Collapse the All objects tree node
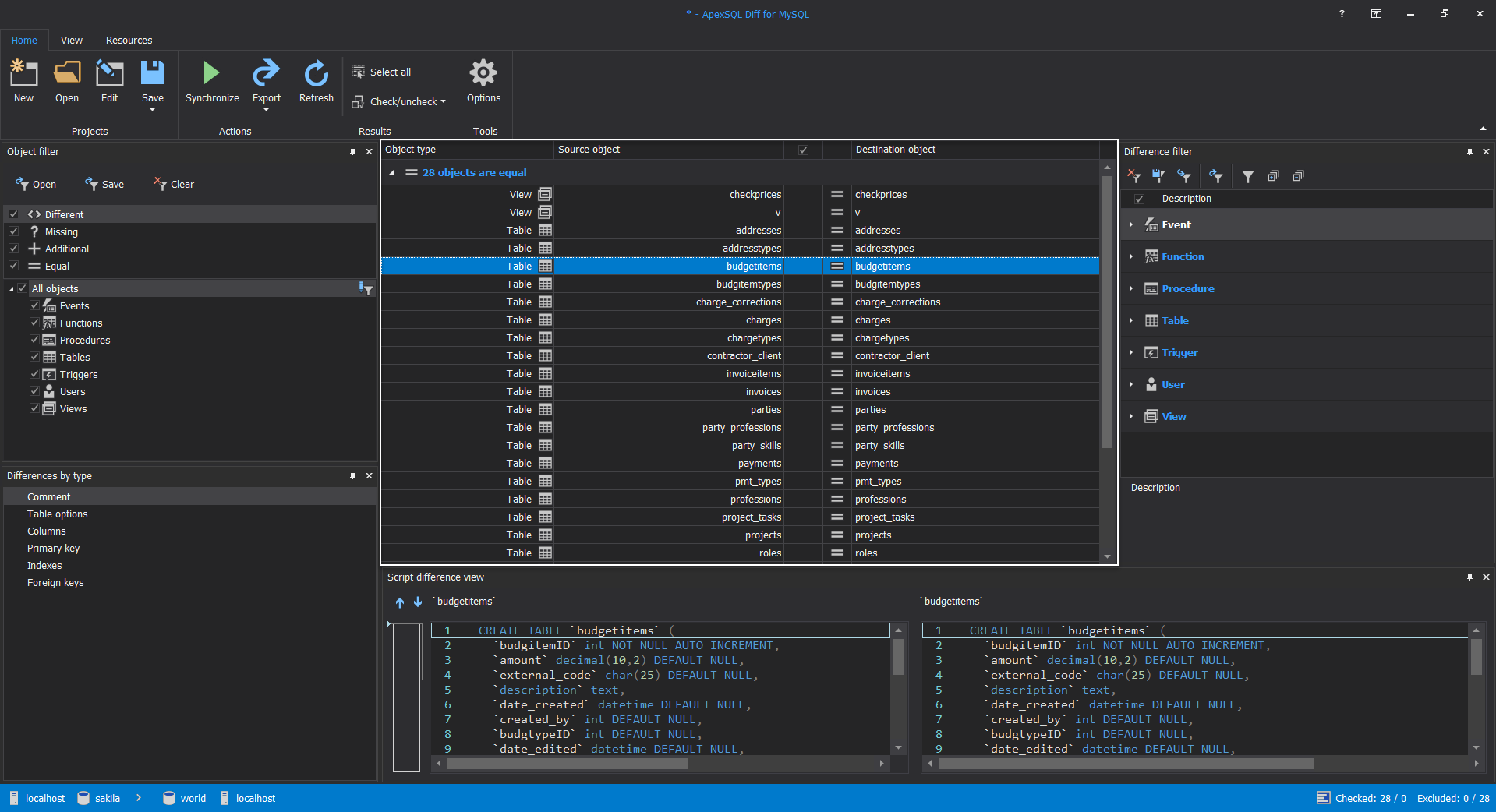 (x=11, y=289)
